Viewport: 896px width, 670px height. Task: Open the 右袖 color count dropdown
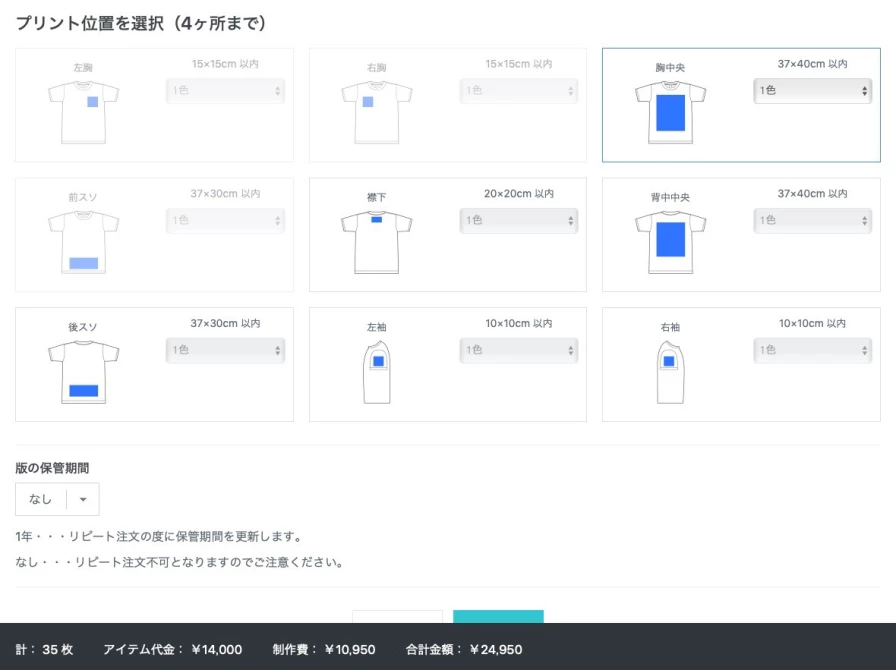pyautogui.click(x=812, y=351)
